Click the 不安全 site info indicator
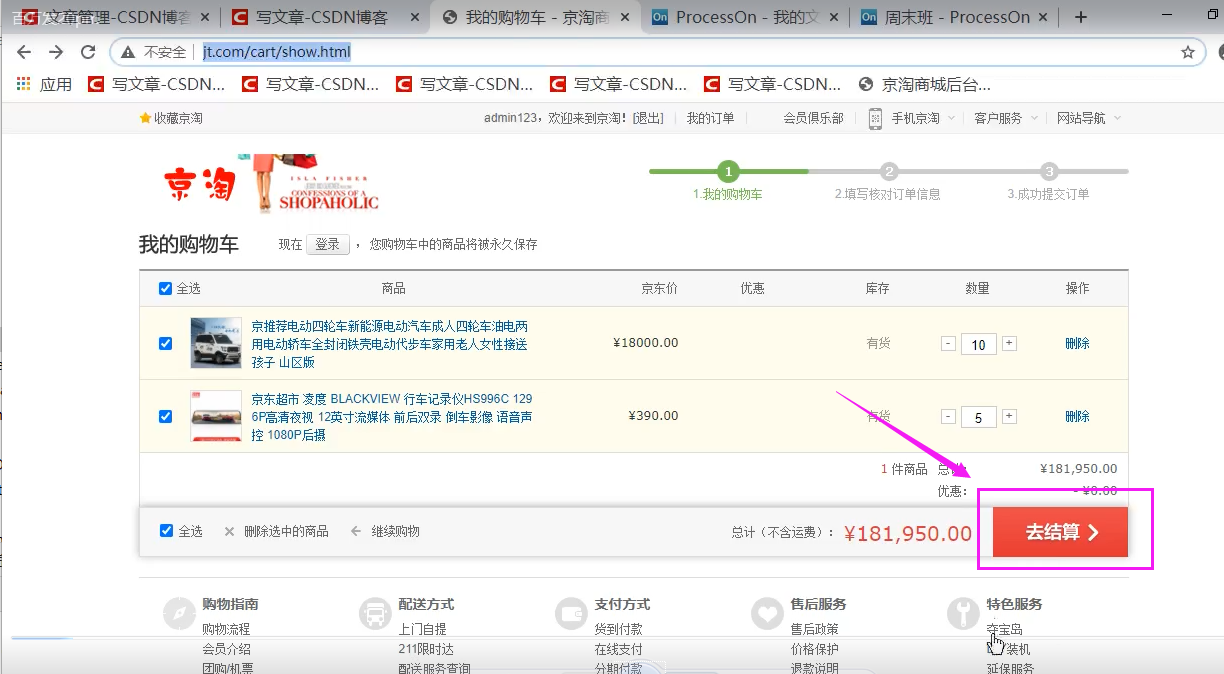The width and height of the screenshot is (1224, 674). 153,52
